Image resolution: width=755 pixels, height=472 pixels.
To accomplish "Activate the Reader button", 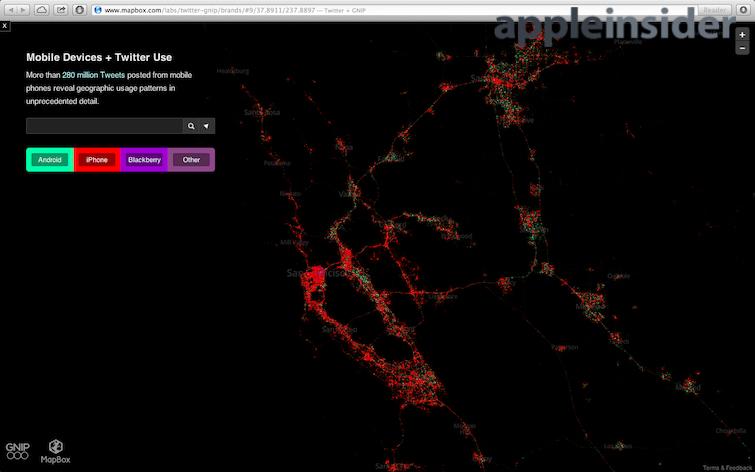I will click(x=714, y=10).
